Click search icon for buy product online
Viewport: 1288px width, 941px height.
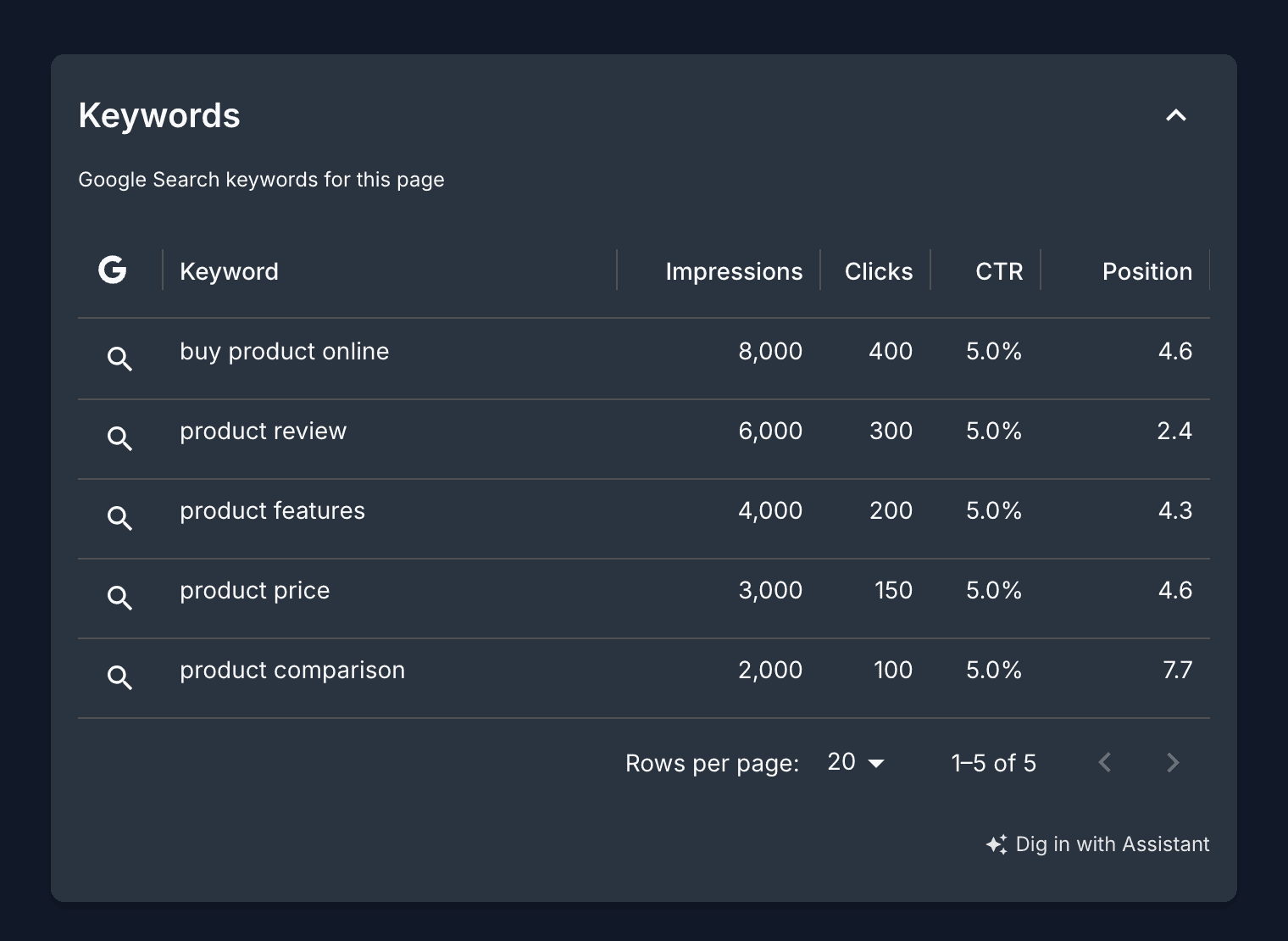(x=119, y=359)
